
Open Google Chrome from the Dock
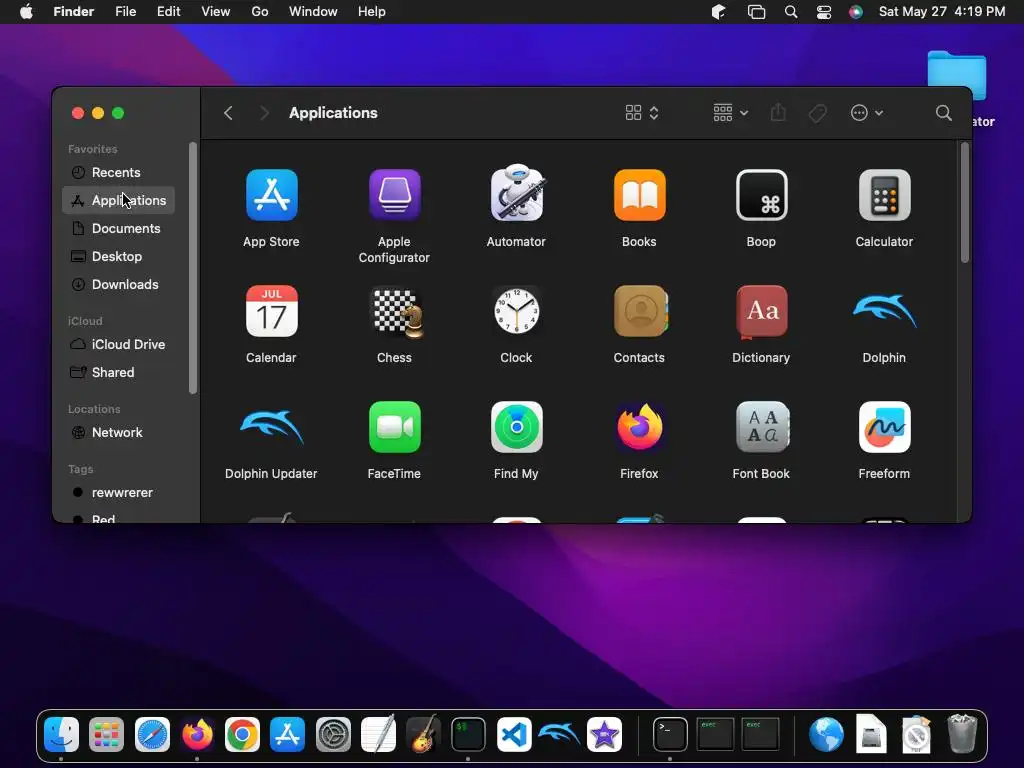pyautogui.click(x=242, y=735)
